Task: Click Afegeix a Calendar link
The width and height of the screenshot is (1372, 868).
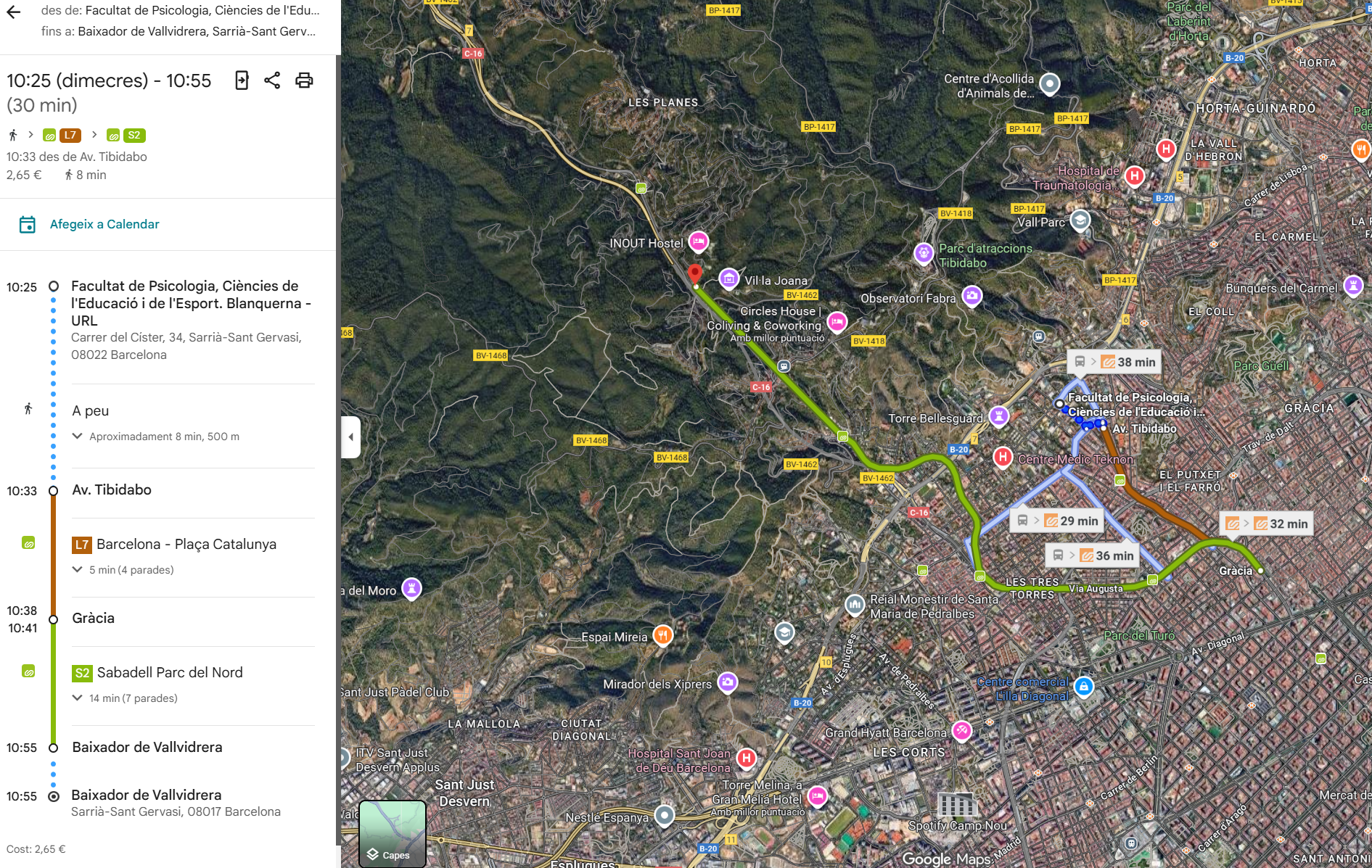Action: tap(104, 225)
